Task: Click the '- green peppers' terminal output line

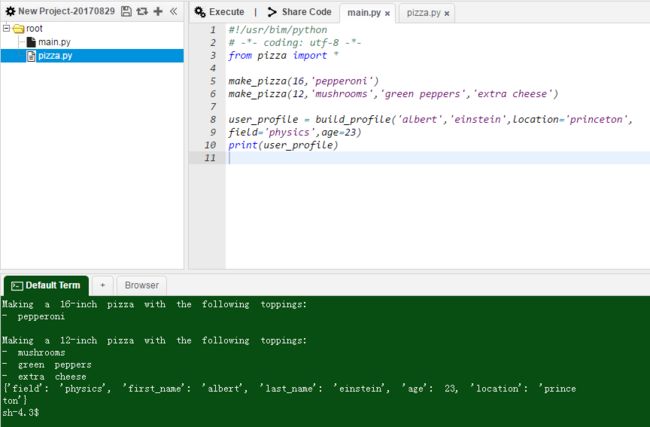Action: [46, 365]
